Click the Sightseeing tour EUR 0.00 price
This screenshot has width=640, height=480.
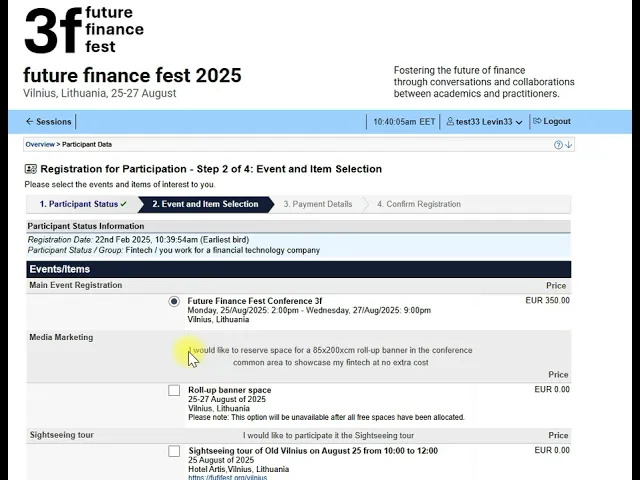coord(552,450)
